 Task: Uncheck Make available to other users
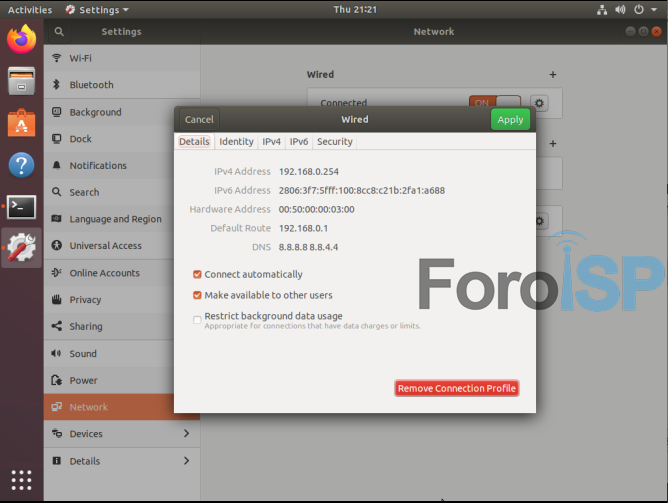[197, 295]
